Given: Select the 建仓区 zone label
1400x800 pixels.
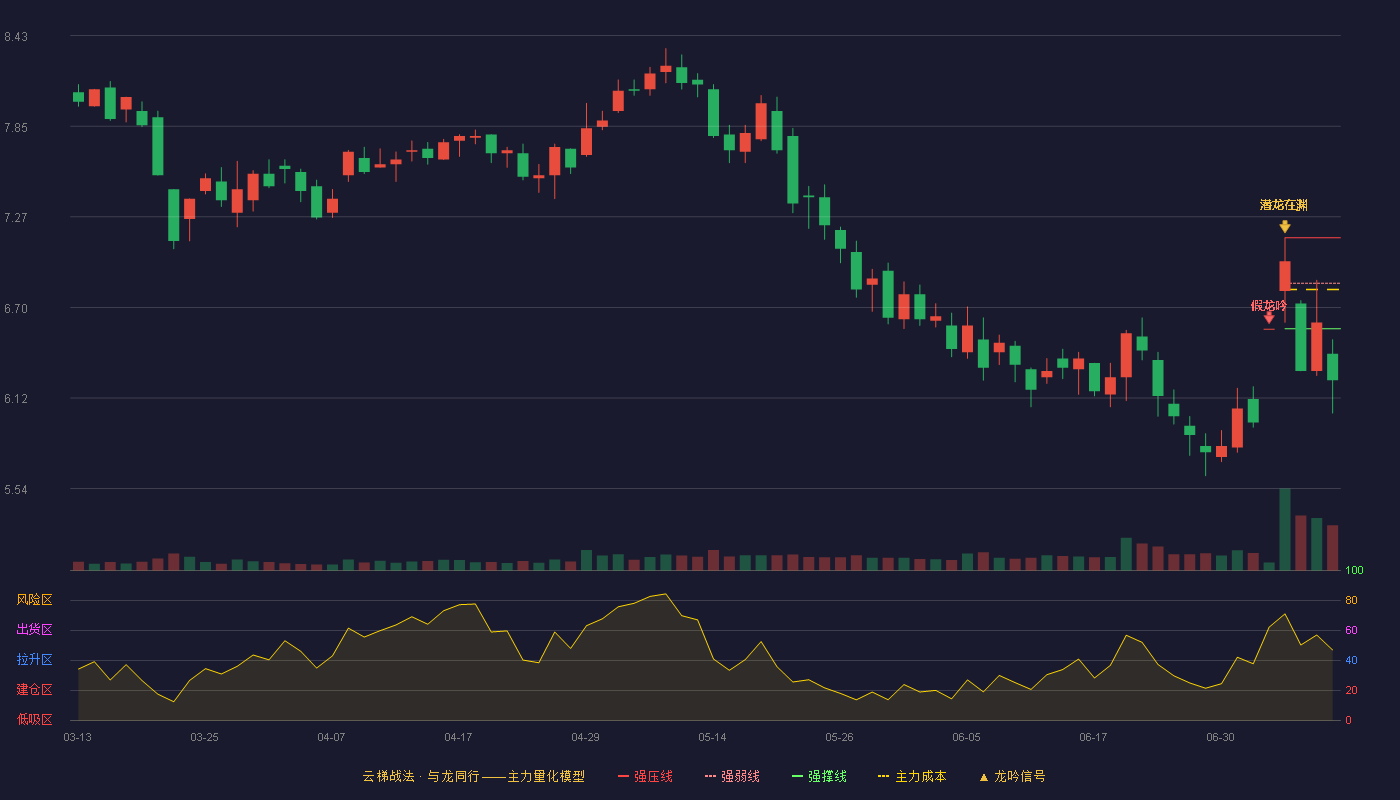Looking at the screenshot, I should point(35,690).
